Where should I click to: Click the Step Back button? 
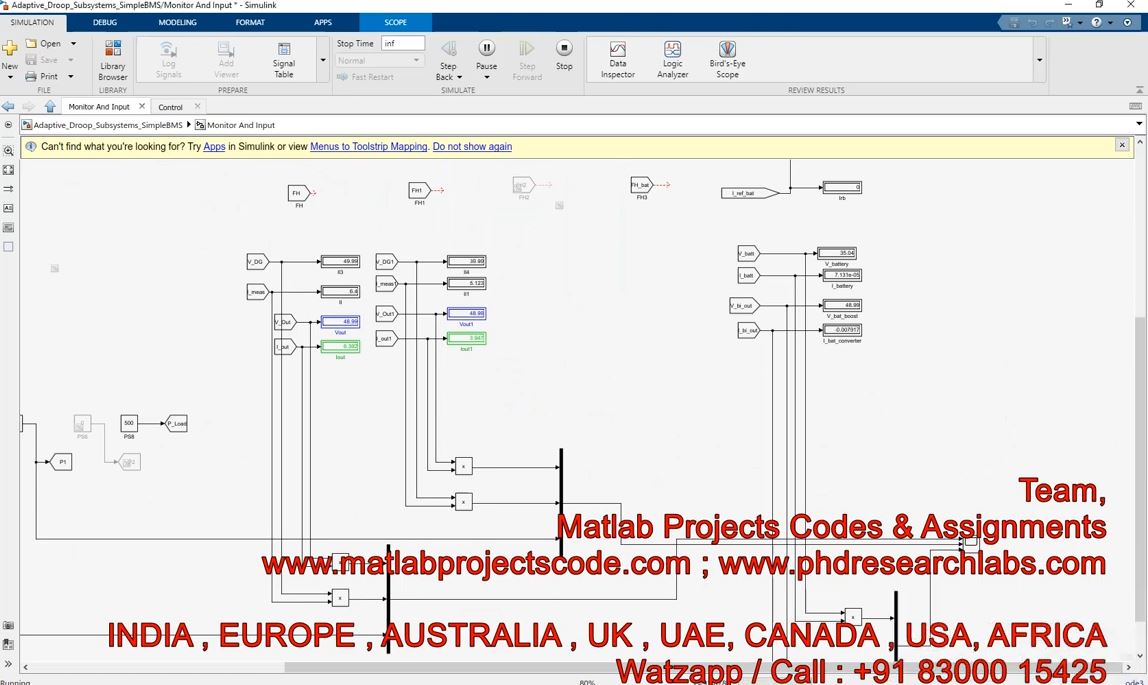448,58
